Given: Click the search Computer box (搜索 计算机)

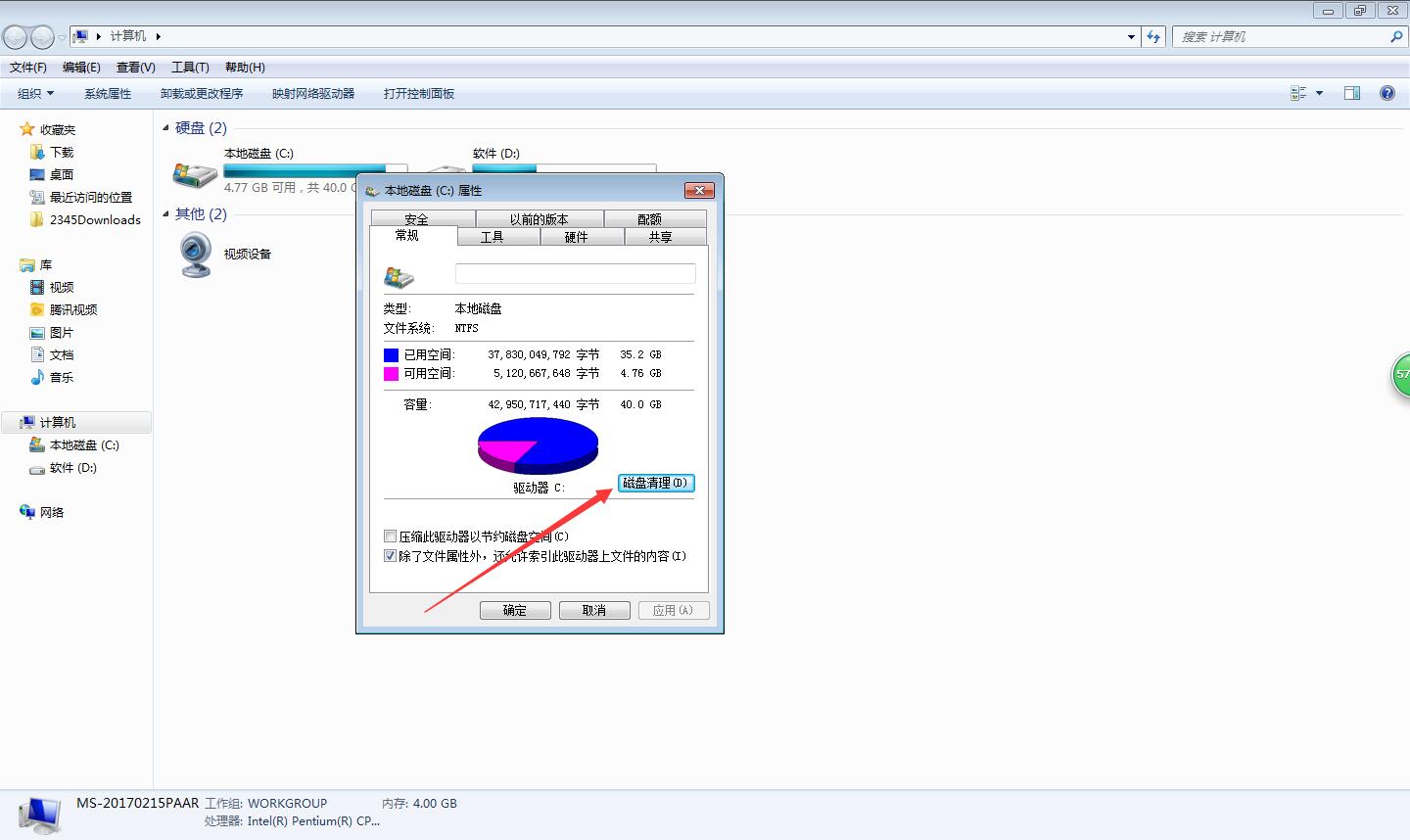Looking at the screenshot, I should click(1290, 36).
